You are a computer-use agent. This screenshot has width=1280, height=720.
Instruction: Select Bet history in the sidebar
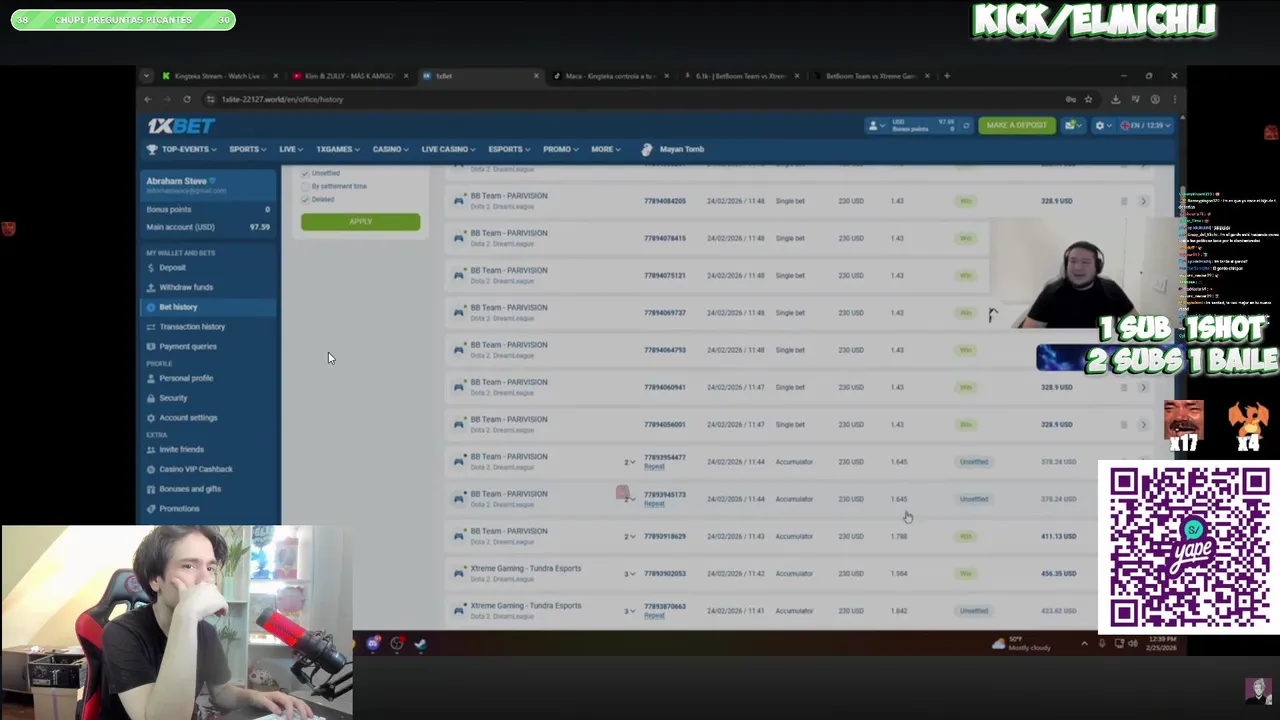pos(208,307)
